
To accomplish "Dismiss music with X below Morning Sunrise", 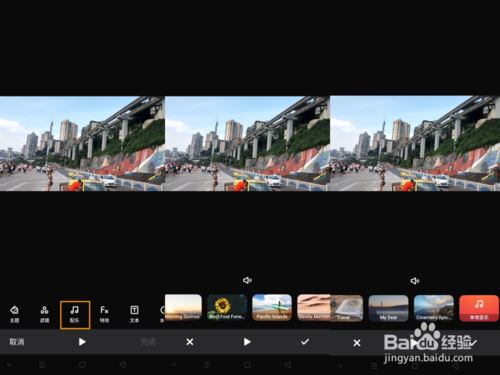I will 190,342.
